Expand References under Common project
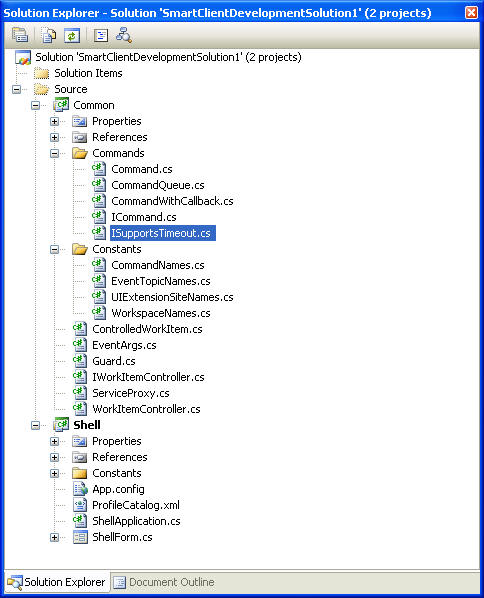The width and height of the screenshot is (484, 598). [55, 137]
